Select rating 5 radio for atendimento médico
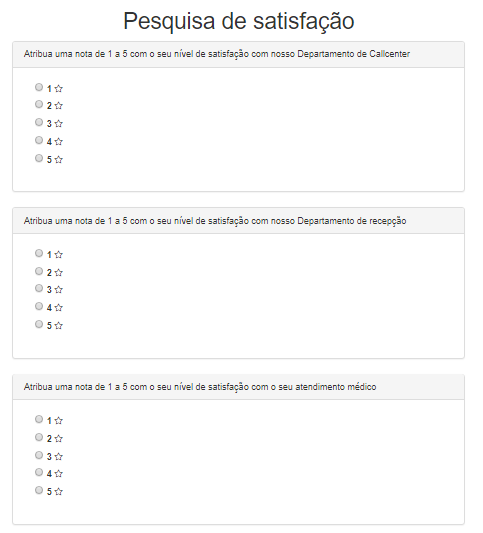 39,490
